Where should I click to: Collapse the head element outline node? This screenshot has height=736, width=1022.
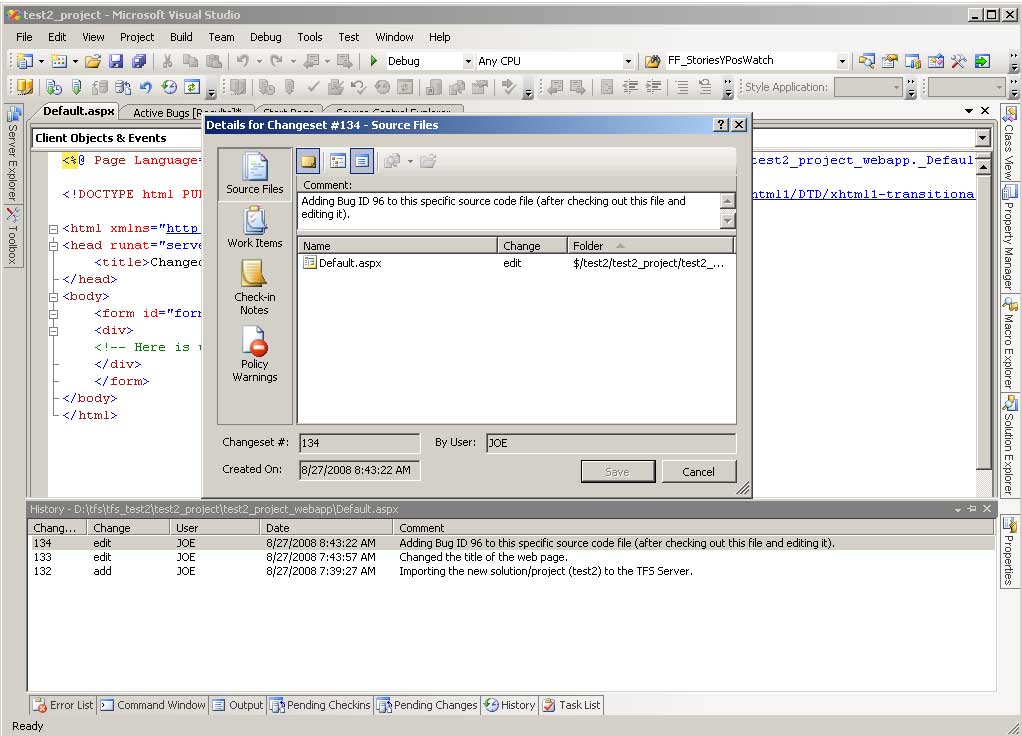coord(53,246)
